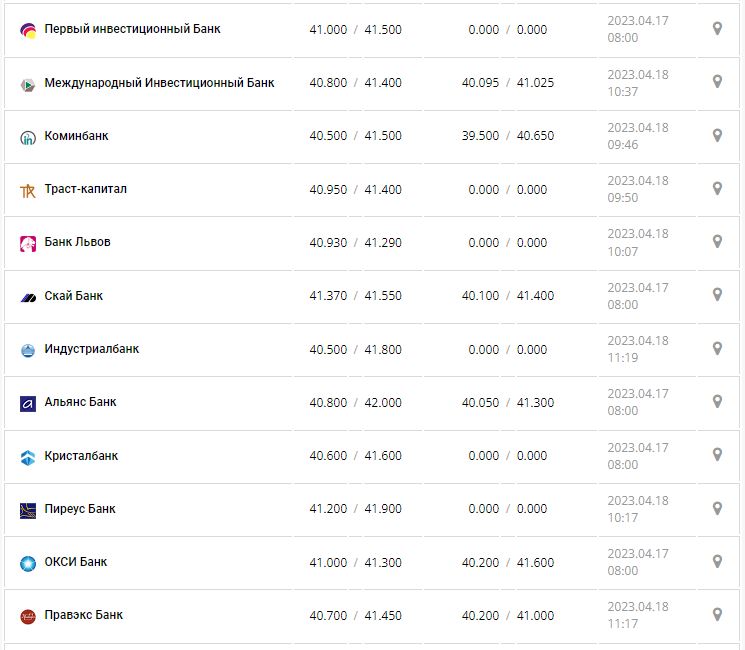Click the Индустриалбанк location pin icon
The height and width of the screenshot is (650, 745).
717,348
